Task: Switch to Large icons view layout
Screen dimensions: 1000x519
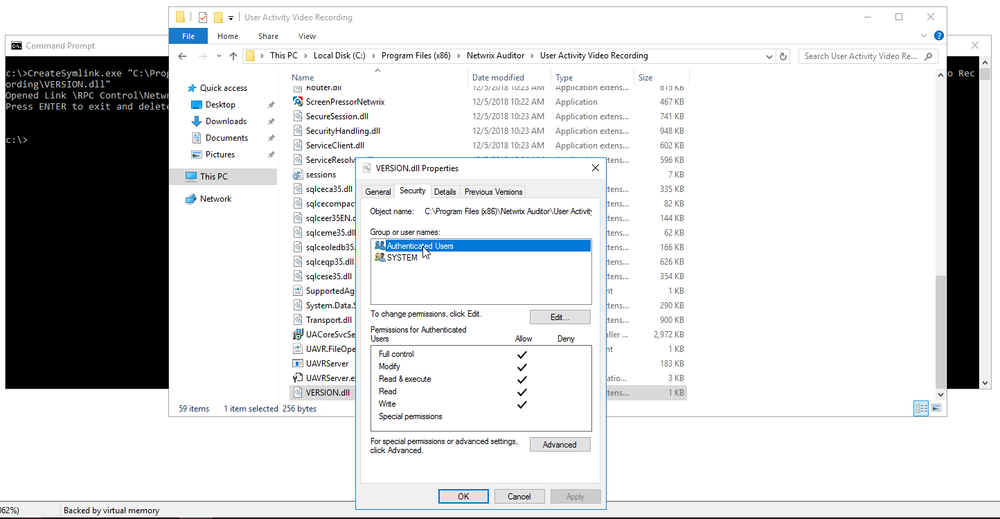Action: pos(936,409)
